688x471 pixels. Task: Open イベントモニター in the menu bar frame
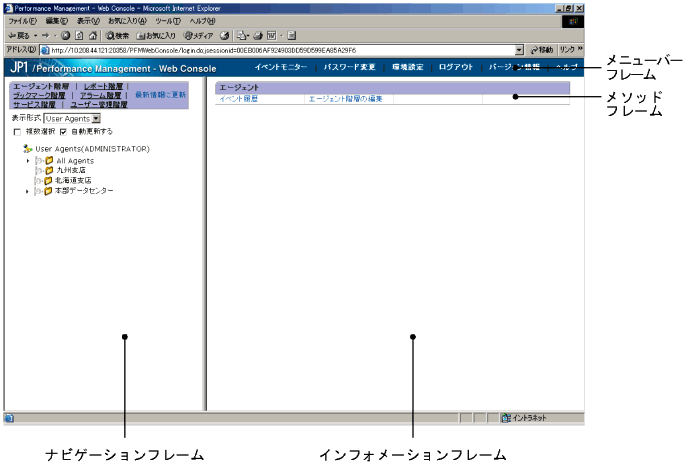point(281,67)
